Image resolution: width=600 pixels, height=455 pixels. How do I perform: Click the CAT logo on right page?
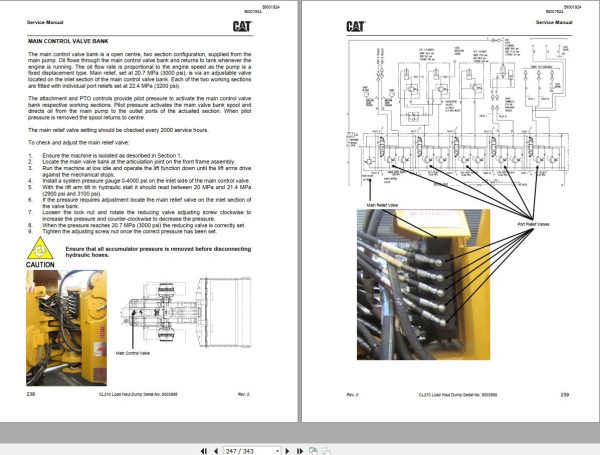point(356,26)
